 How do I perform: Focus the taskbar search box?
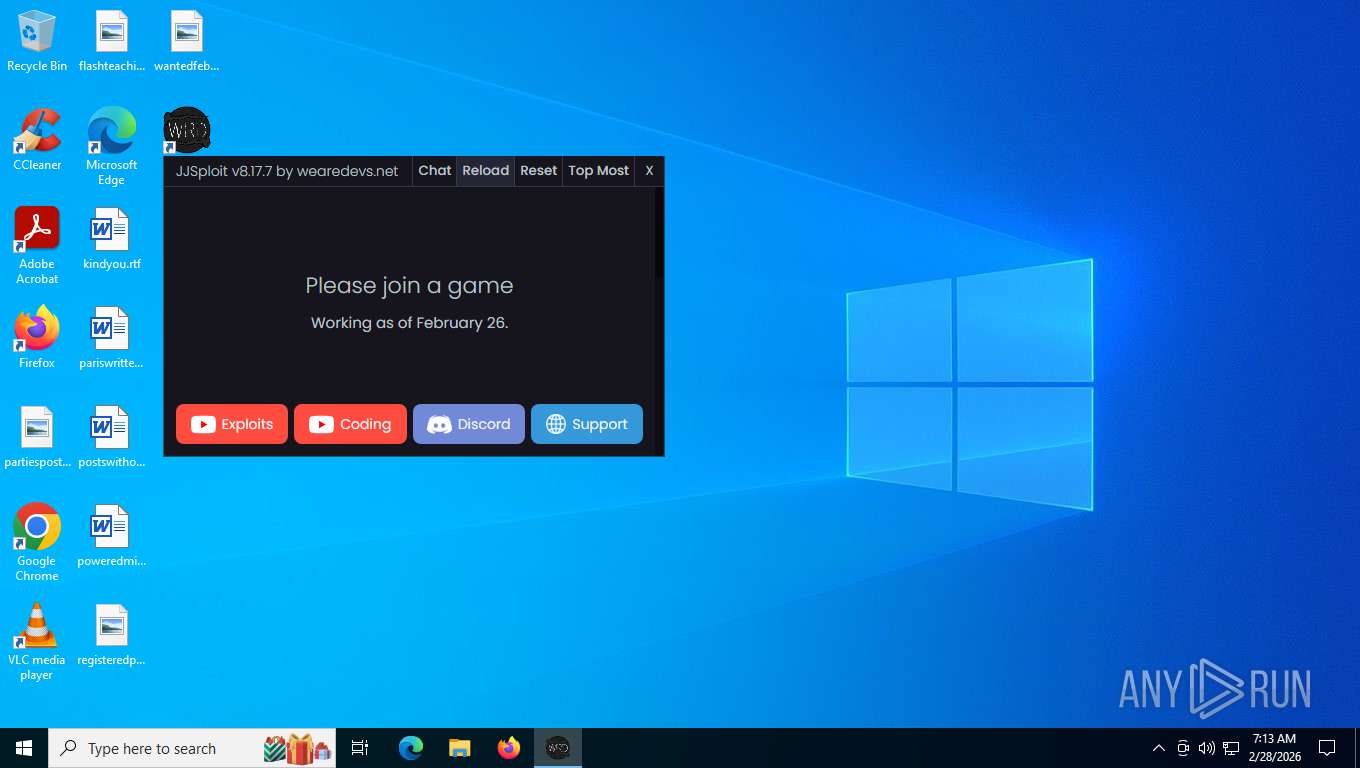[192, 748]
